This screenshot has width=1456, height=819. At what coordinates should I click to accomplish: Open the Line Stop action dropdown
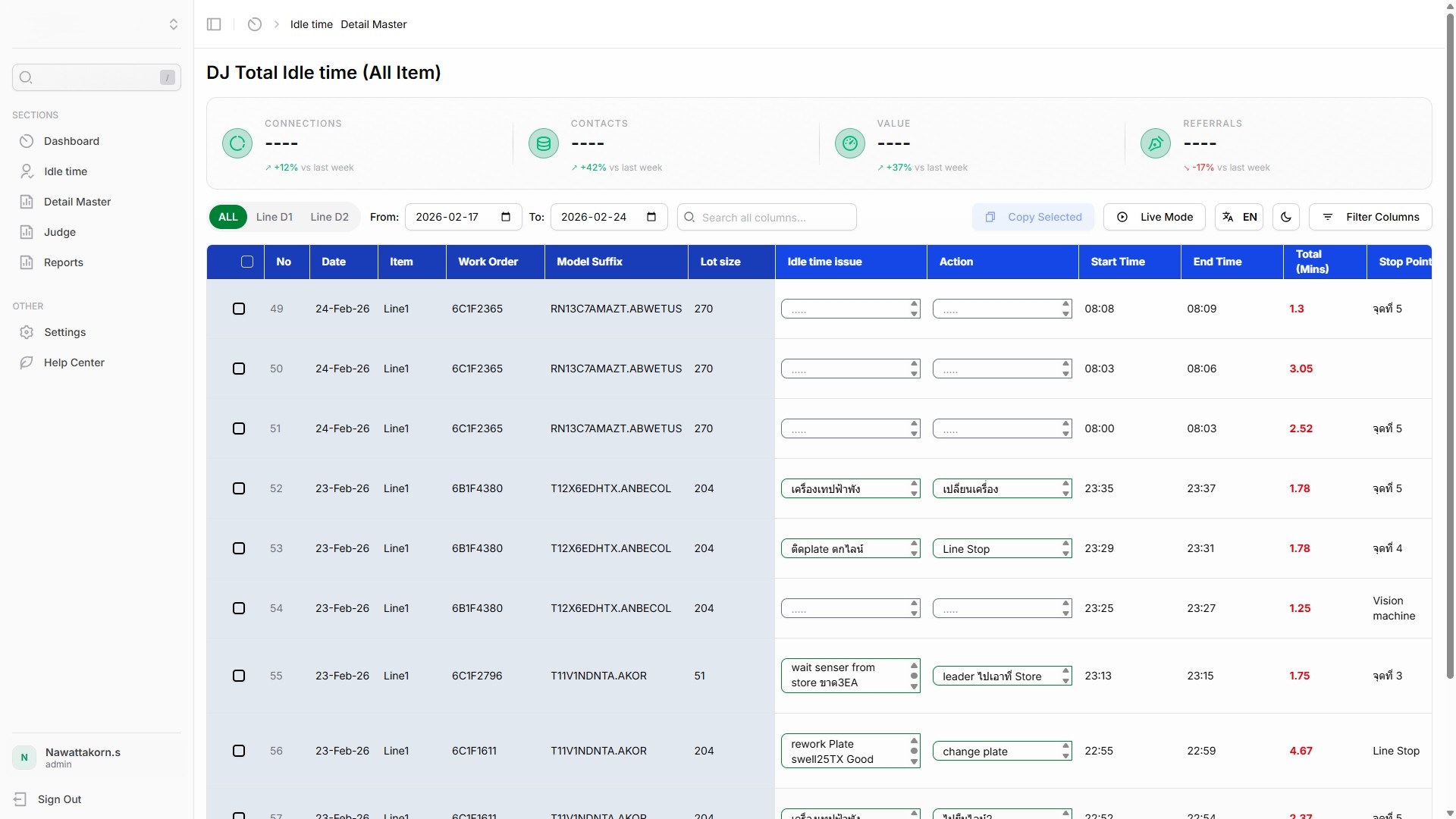coord(1002,548)
